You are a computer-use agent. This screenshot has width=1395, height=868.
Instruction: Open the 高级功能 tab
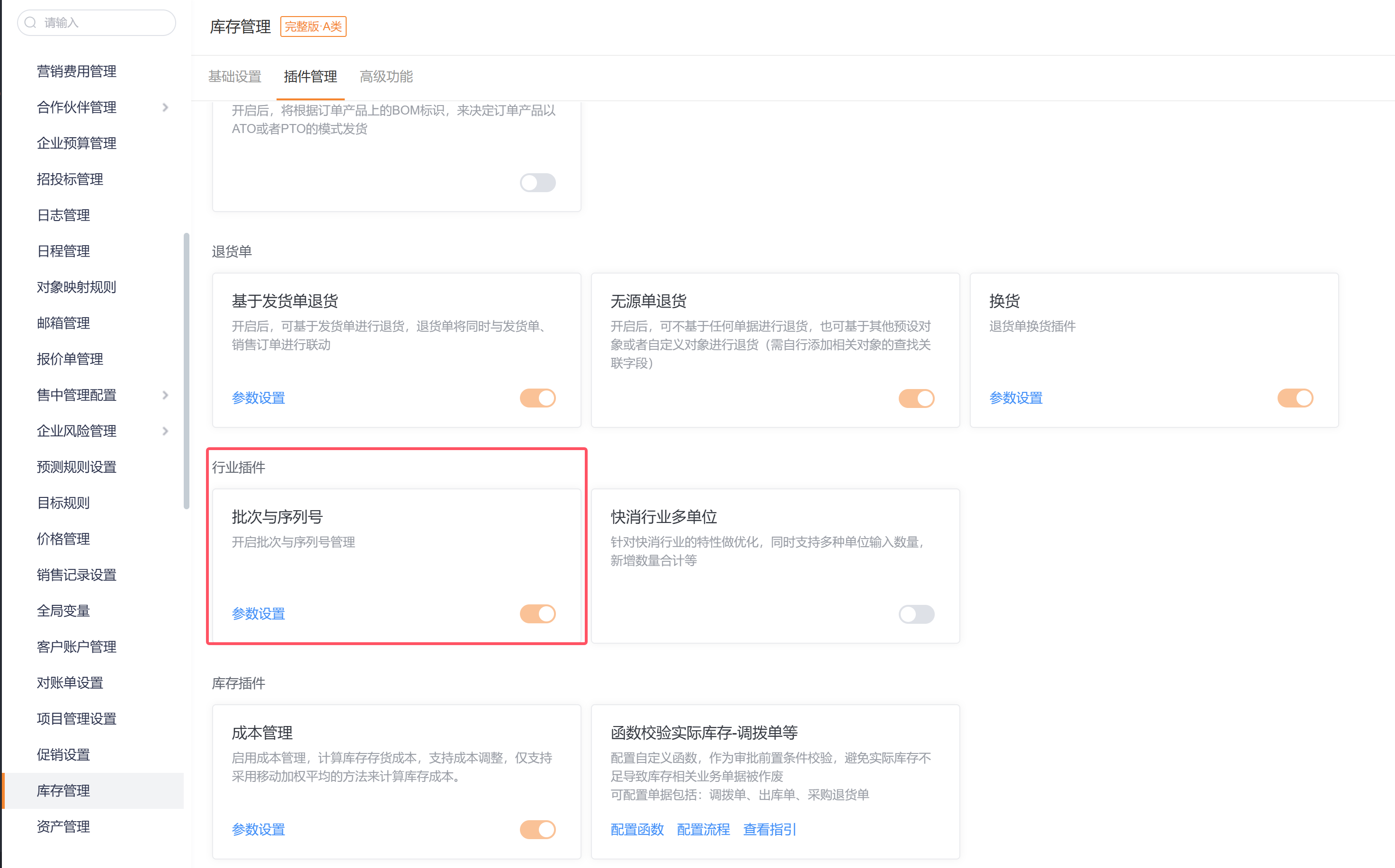[386, 76]
